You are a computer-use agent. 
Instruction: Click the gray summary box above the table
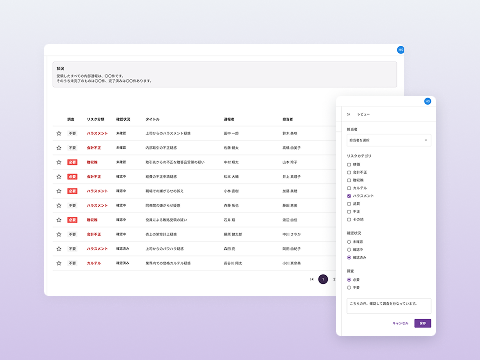224,74
